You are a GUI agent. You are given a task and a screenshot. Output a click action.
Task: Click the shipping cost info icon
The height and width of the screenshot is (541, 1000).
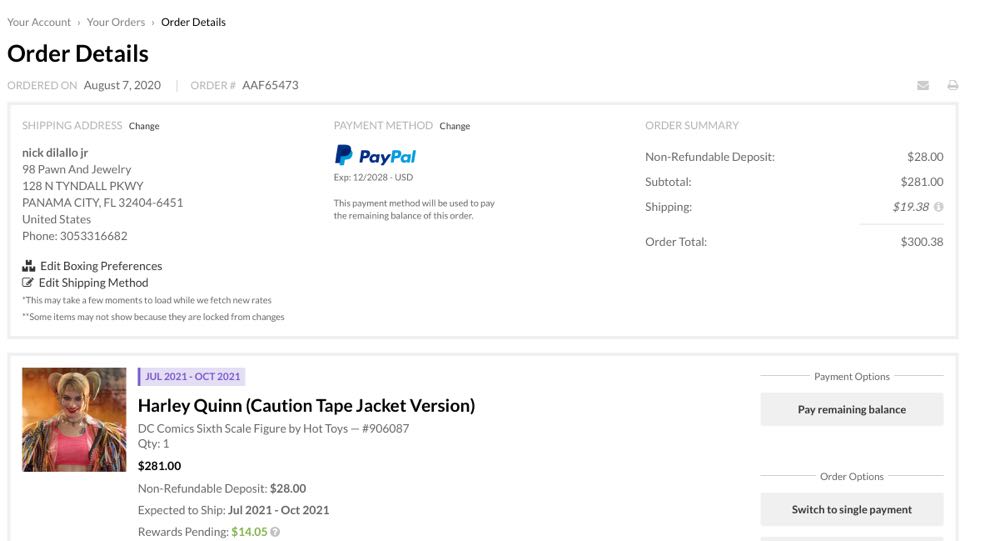[x=939, y=207]
